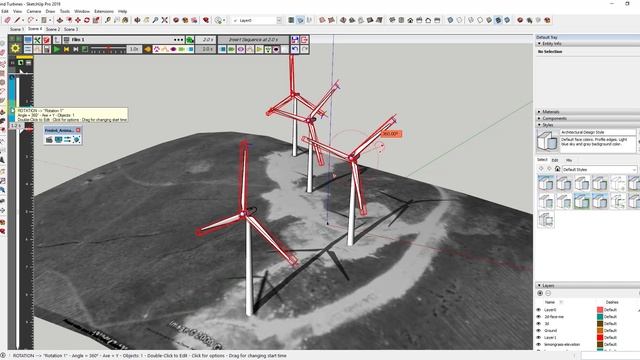Select the Zoom magnifier tool
Viewport: 640px width, 360px height.
coord(155,20)
